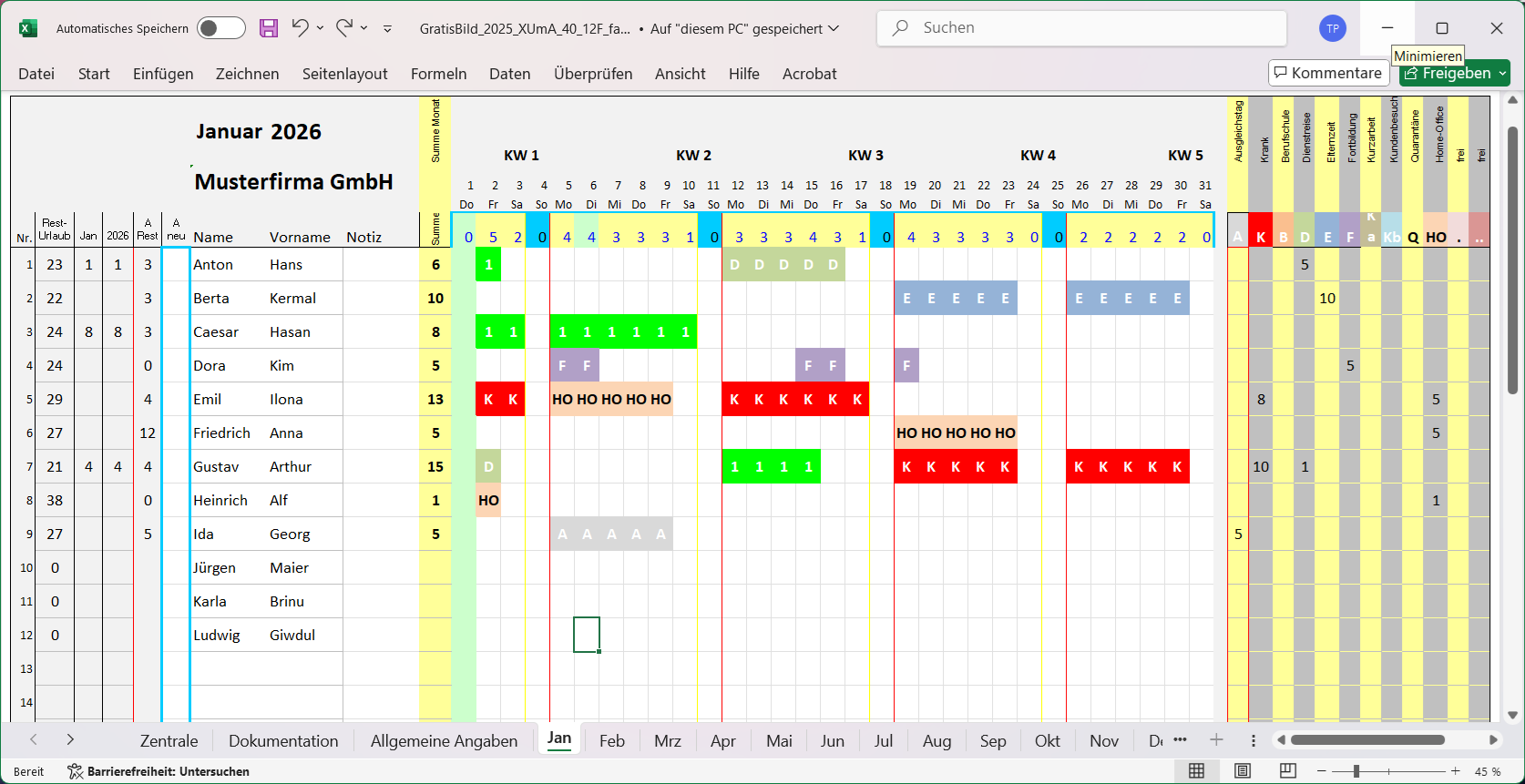Add new sheet with plus icon

point(1216,740)
